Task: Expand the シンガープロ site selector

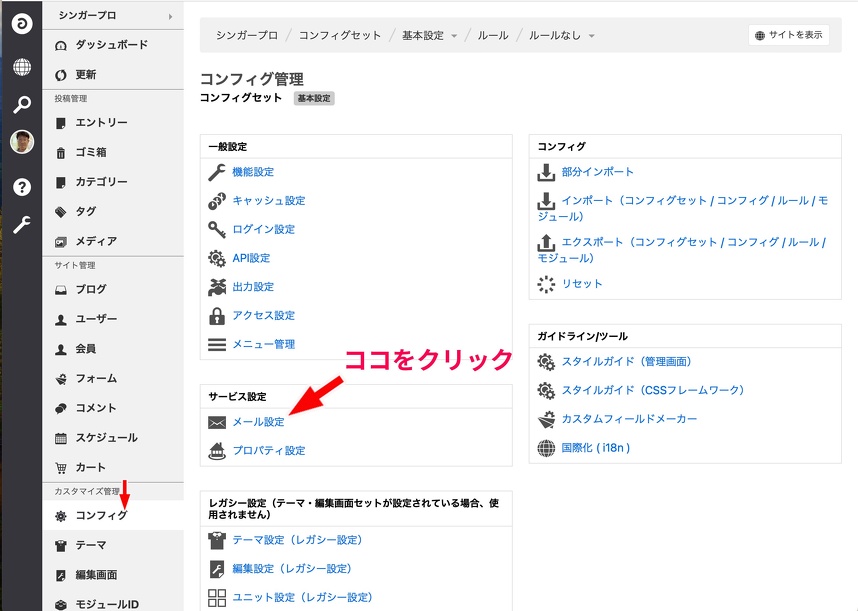Action: pos(113,16)
